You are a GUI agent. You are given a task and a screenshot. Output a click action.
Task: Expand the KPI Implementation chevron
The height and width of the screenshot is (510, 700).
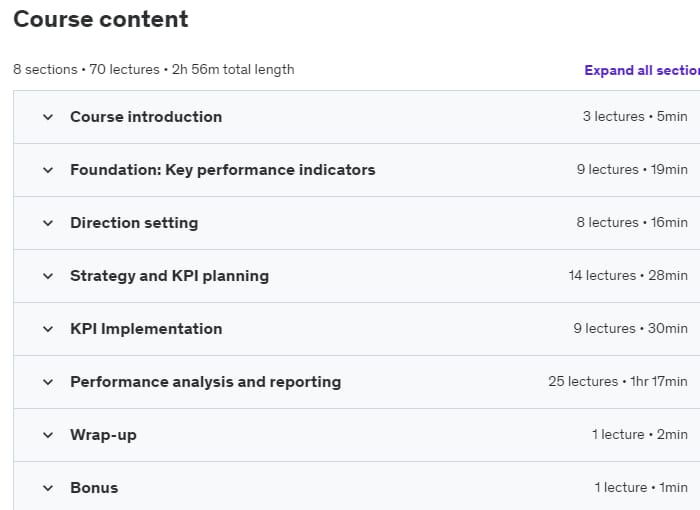(x=48, y=329)
